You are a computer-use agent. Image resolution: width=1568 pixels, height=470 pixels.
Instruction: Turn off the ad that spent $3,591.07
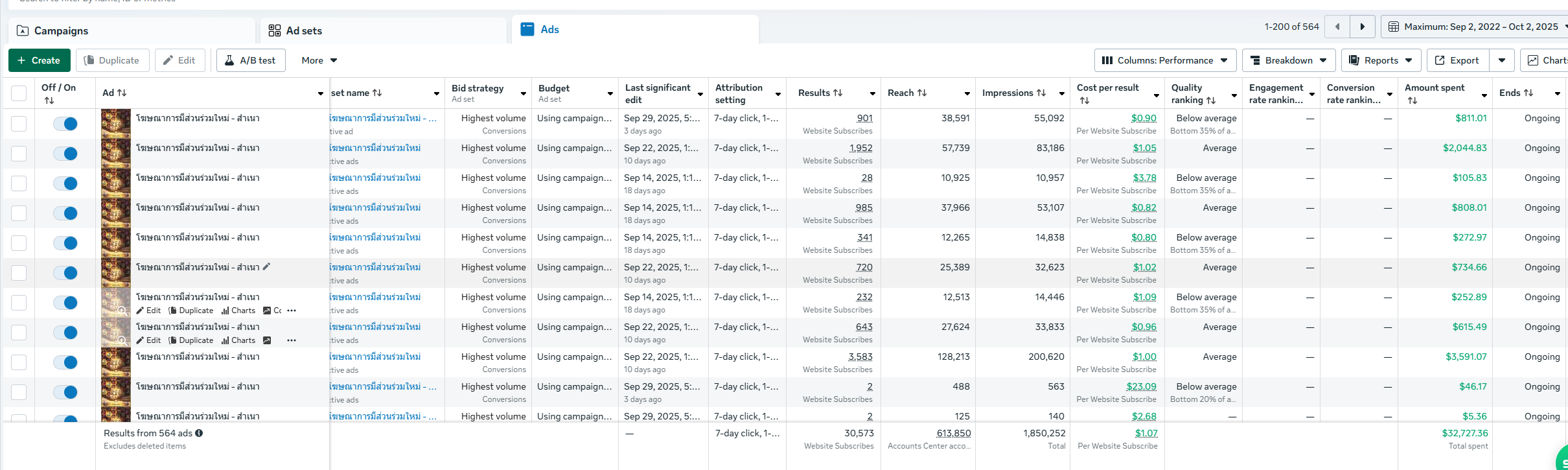click(65, 362)
